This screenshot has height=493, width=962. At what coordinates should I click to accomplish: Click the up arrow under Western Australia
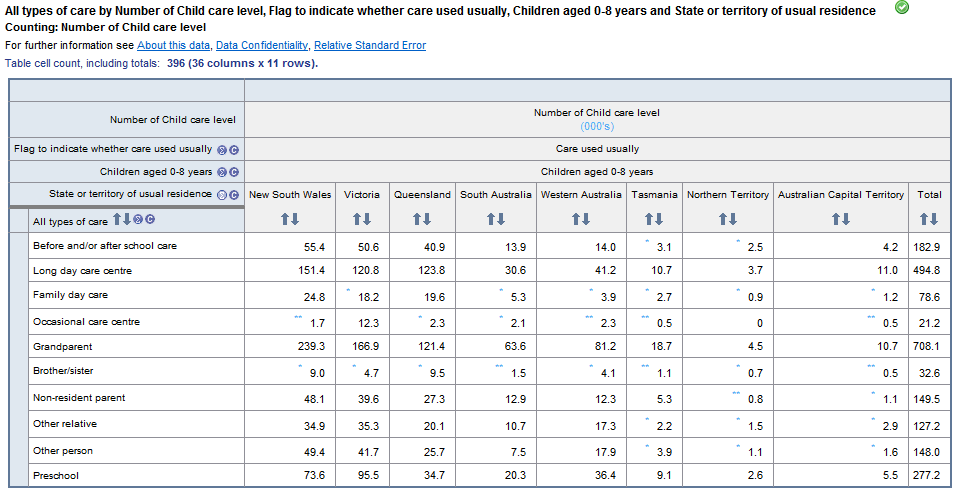click(576, 219)
